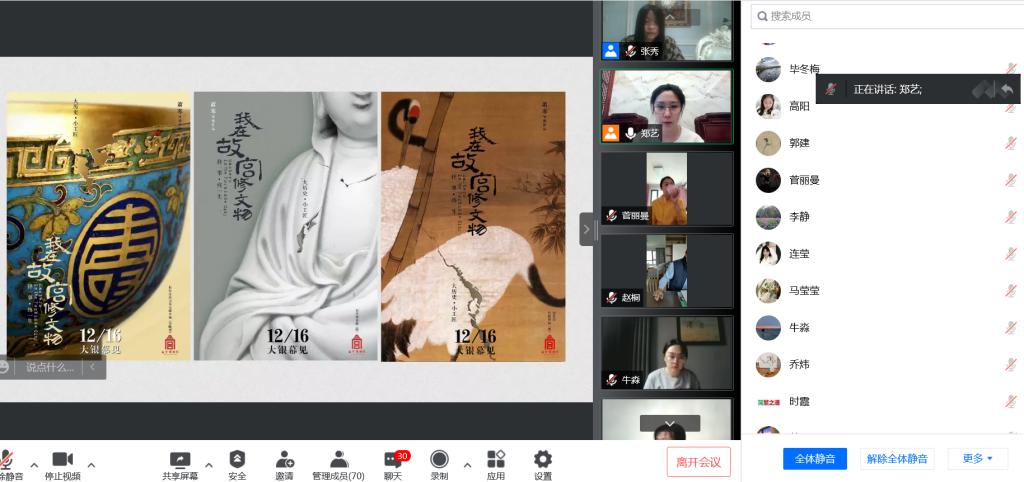Open chat with 30 unread messages
The image size is (1024, 482).
coord(394,460)
